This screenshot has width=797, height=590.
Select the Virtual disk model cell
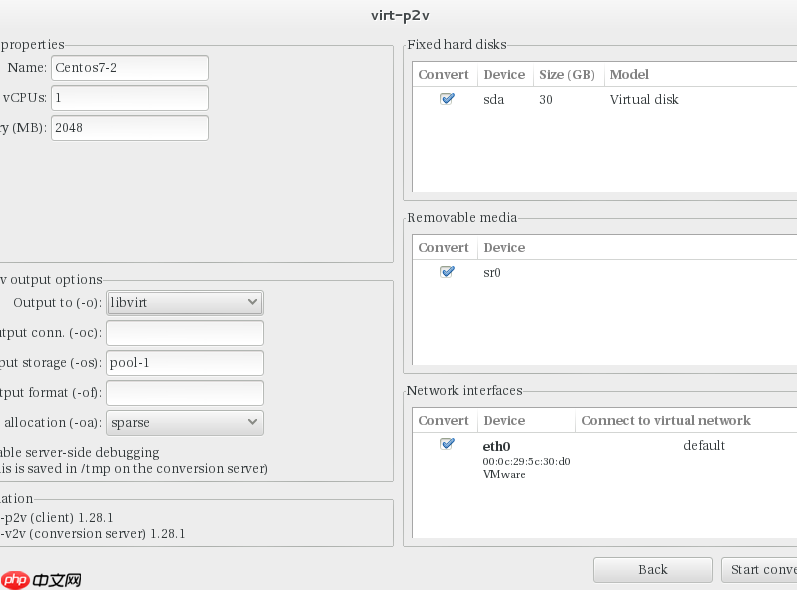point(644,100)
